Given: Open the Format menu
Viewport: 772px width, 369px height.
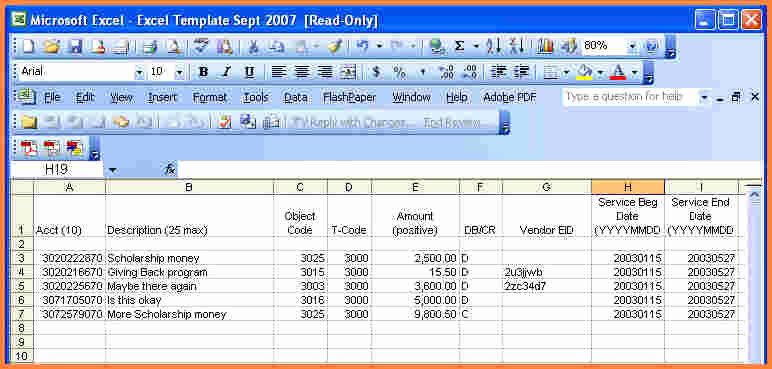Looking at the screenshot, I should pos(210,98).
